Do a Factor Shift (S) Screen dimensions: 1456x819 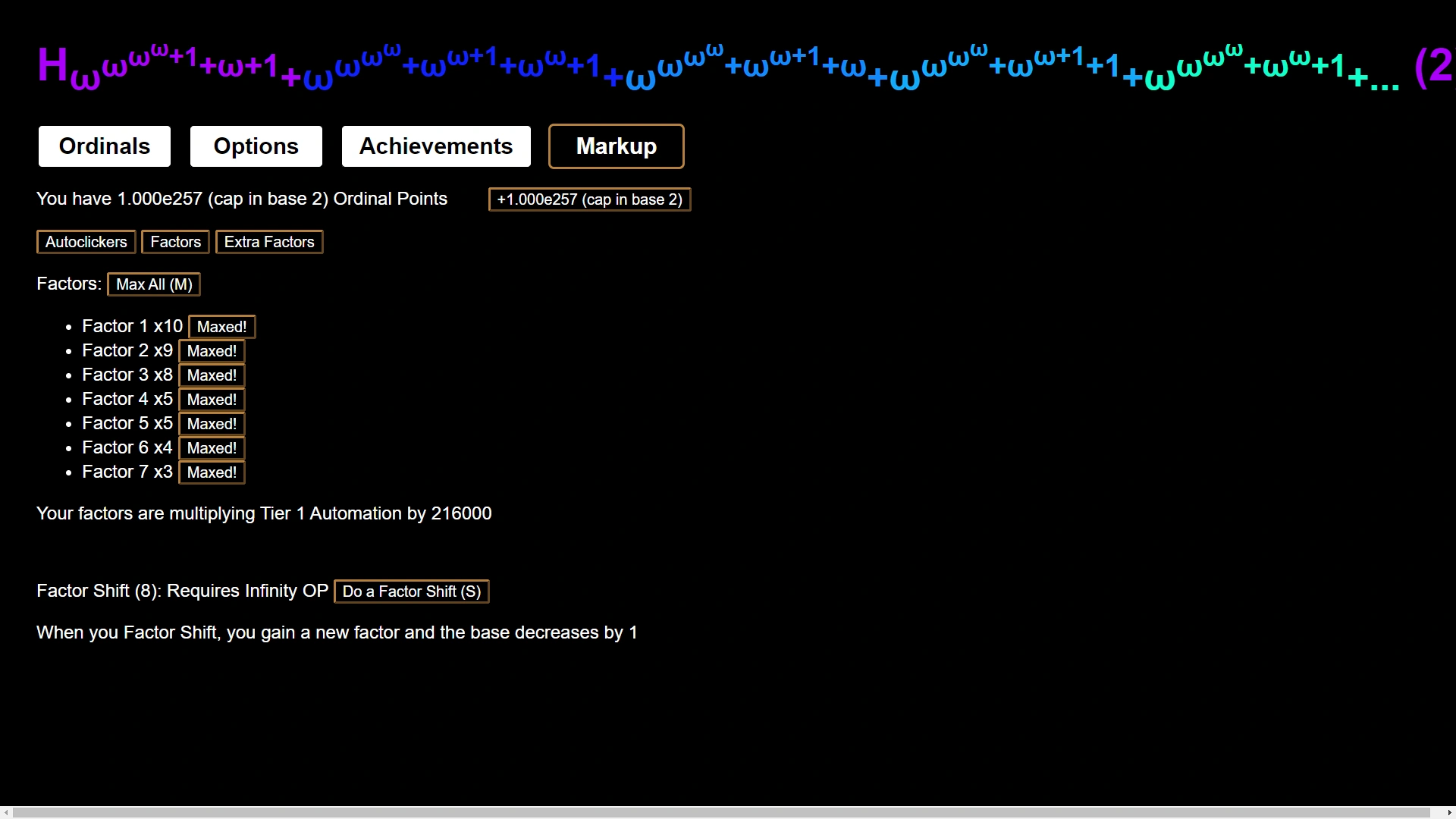click(x=412, y=591)
